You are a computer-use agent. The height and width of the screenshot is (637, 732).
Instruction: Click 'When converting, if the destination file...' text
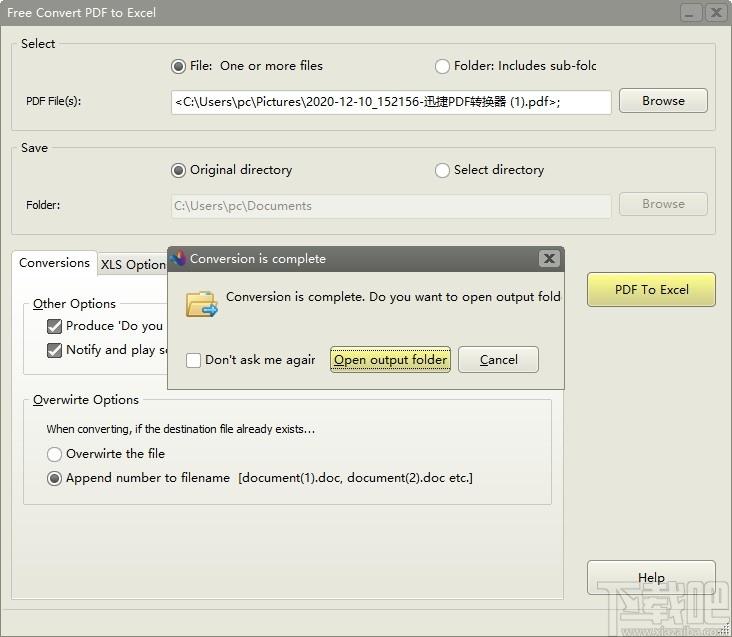coord(181,429)
